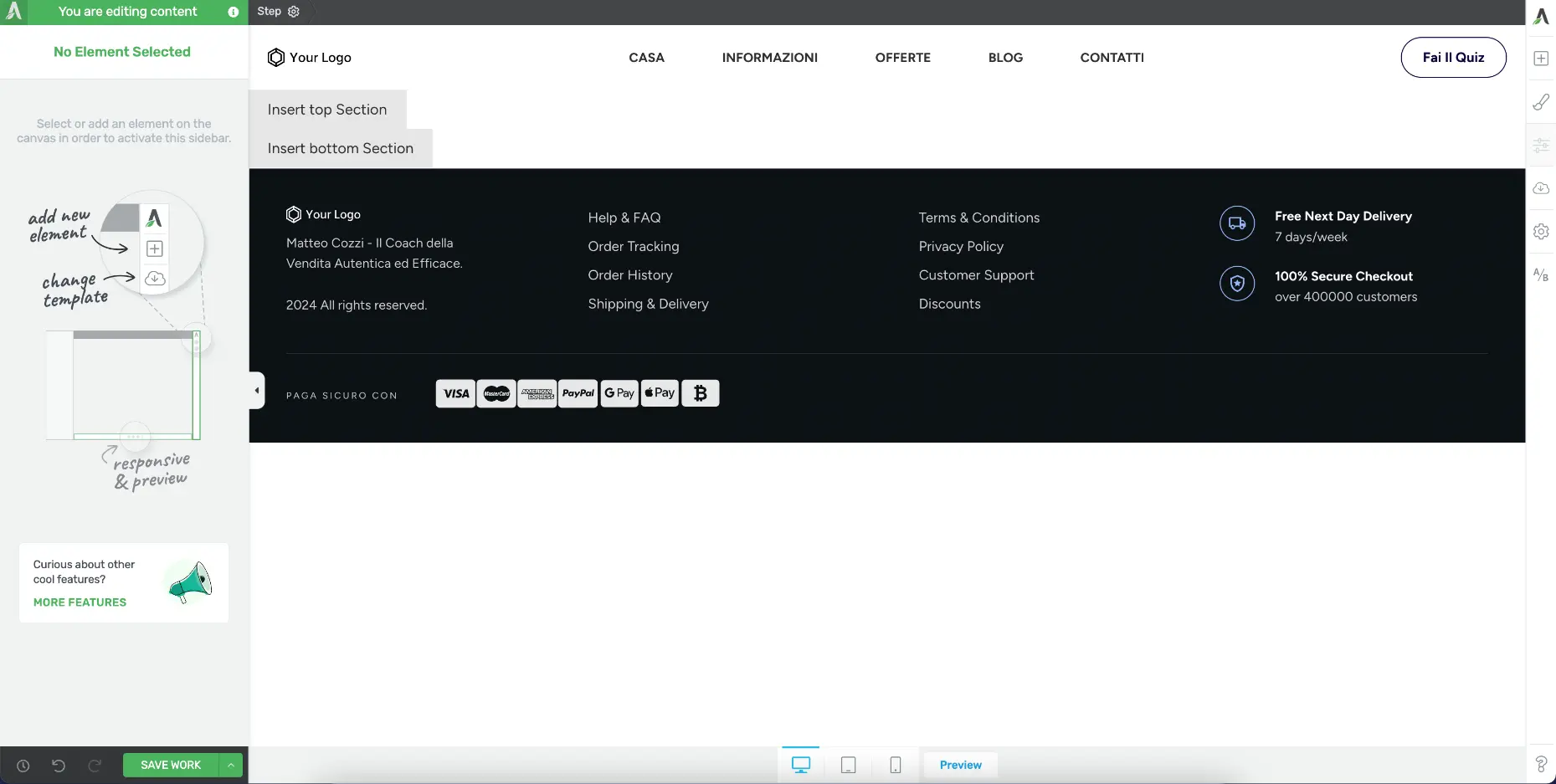Open the CONTATTI menu item

click(1112, 58)
